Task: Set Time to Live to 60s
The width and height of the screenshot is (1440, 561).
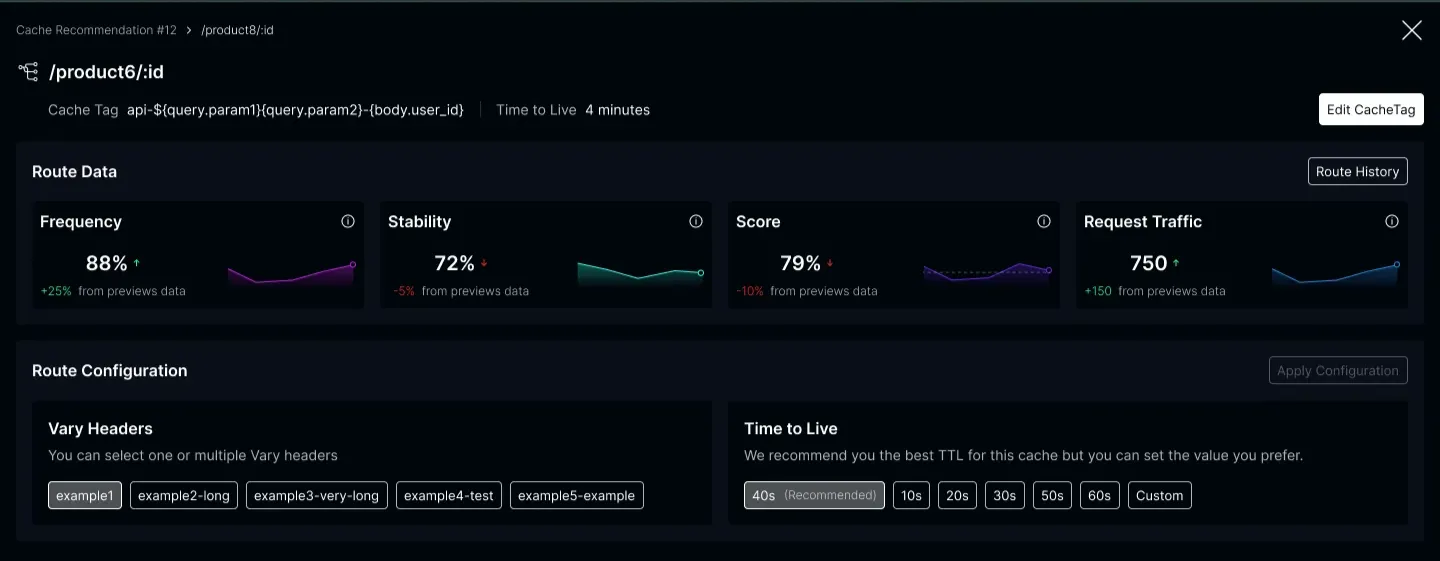Action: 1099,495
